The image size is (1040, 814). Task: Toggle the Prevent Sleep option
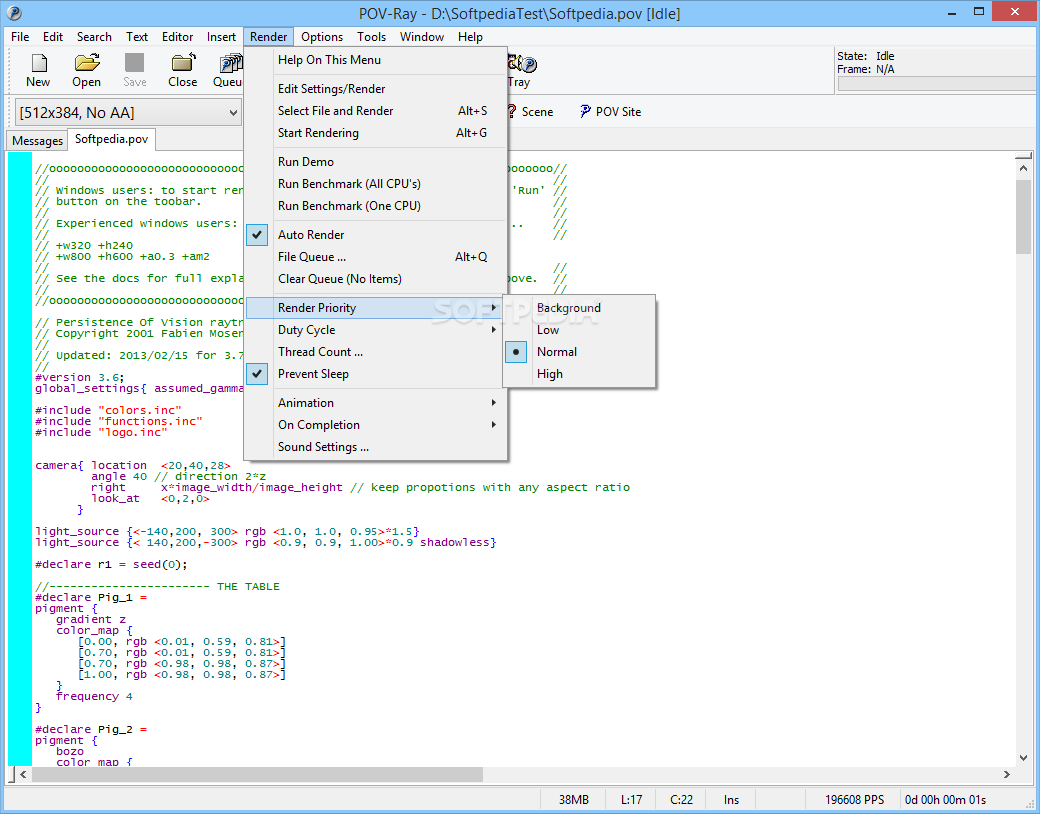pyautogui.click(x=376, y=374)
